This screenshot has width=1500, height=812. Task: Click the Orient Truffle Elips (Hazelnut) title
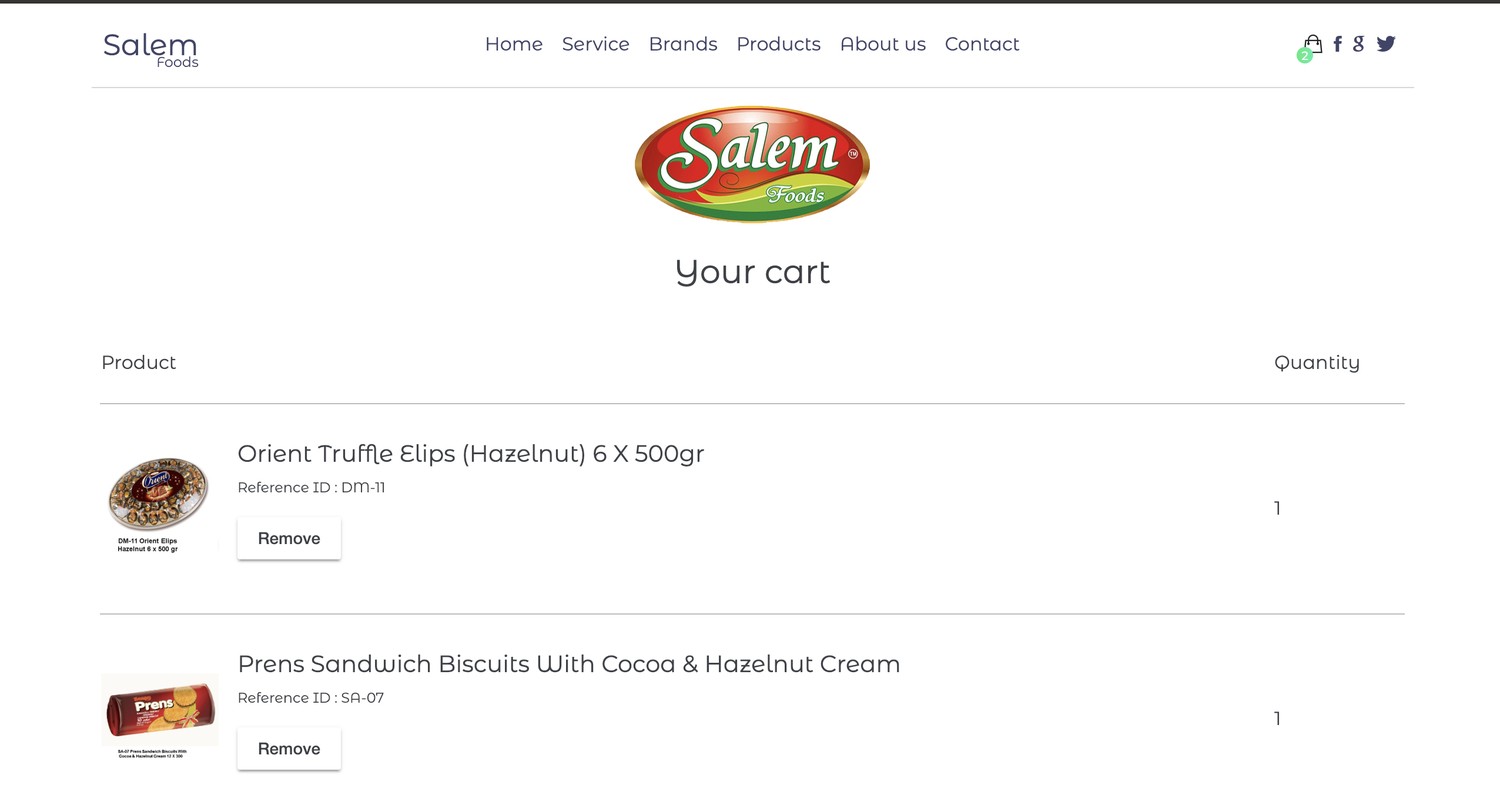(x=471, y=454)
